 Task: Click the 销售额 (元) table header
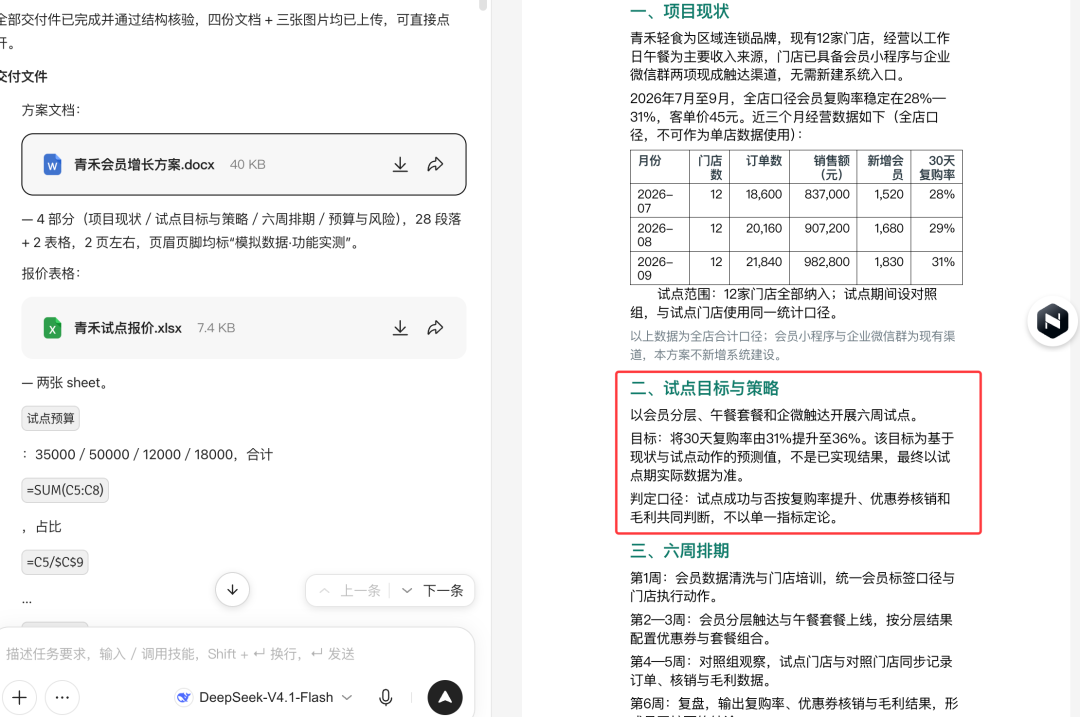(822, 167)
